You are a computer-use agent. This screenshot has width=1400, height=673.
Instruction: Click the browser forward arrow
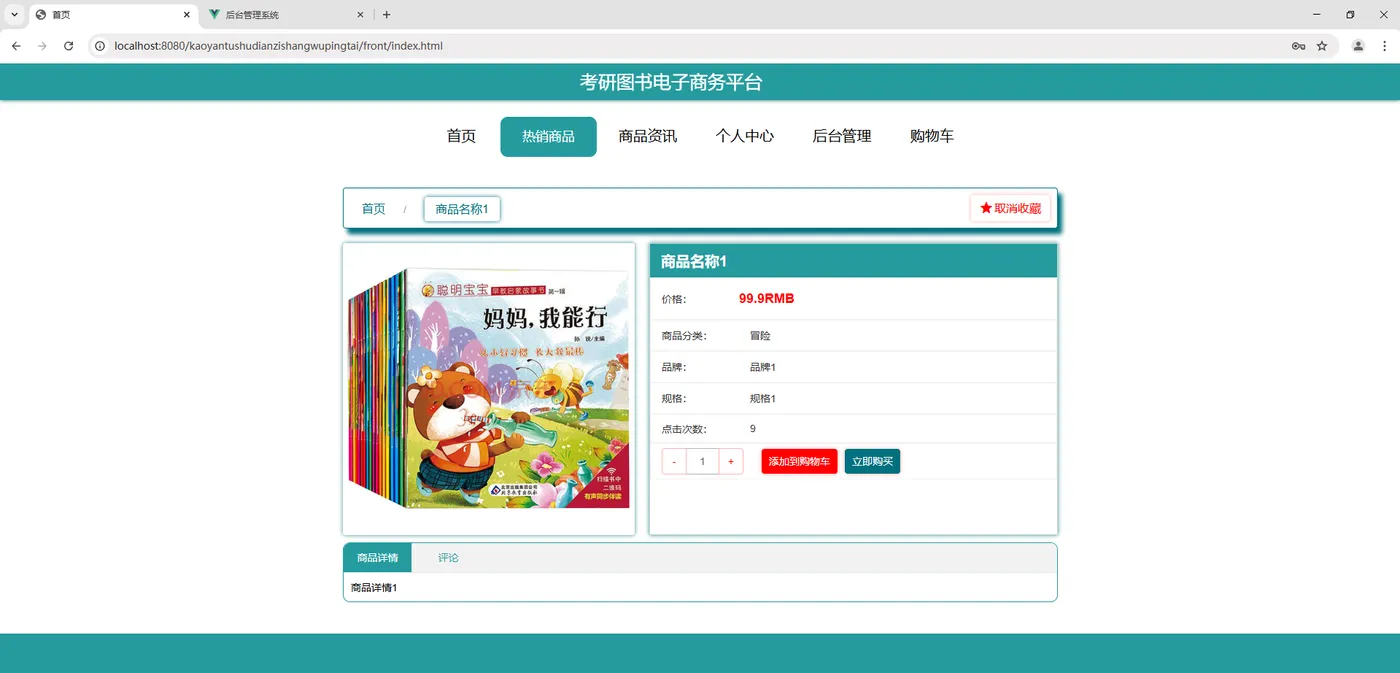[42, 46]
